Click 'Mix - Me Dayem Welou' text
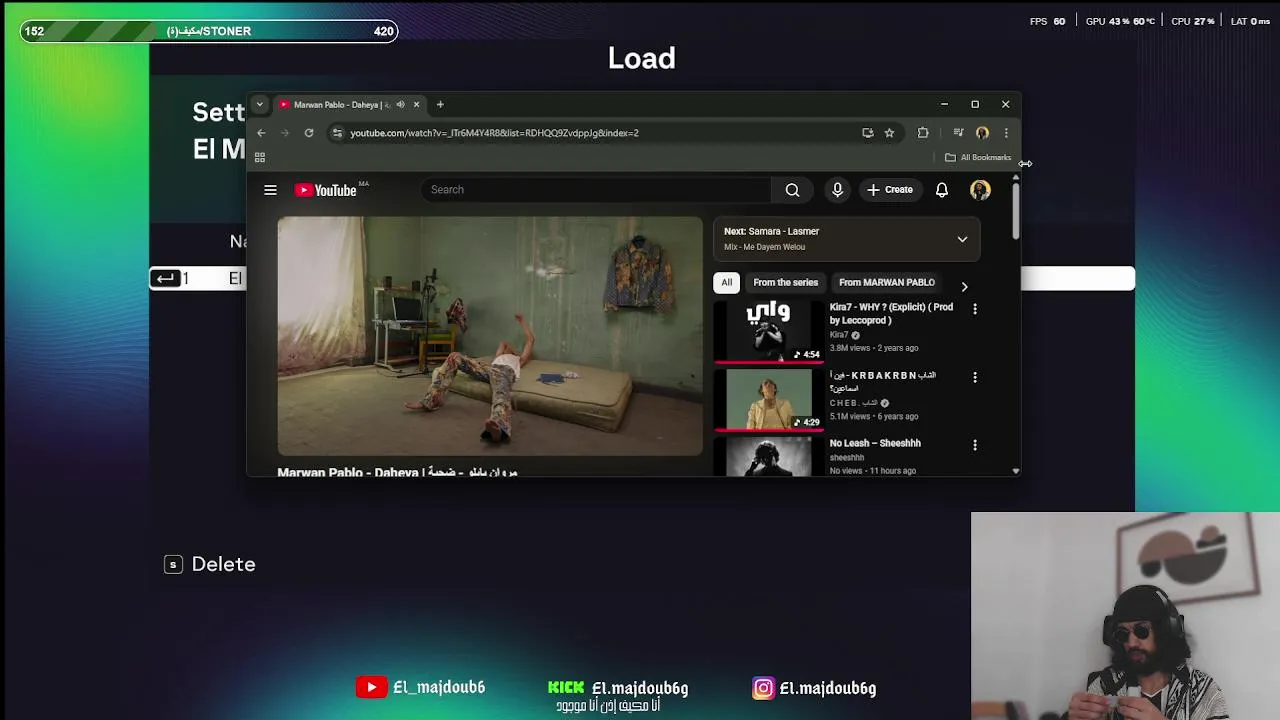1280x720 pixels. click(764, 247)
